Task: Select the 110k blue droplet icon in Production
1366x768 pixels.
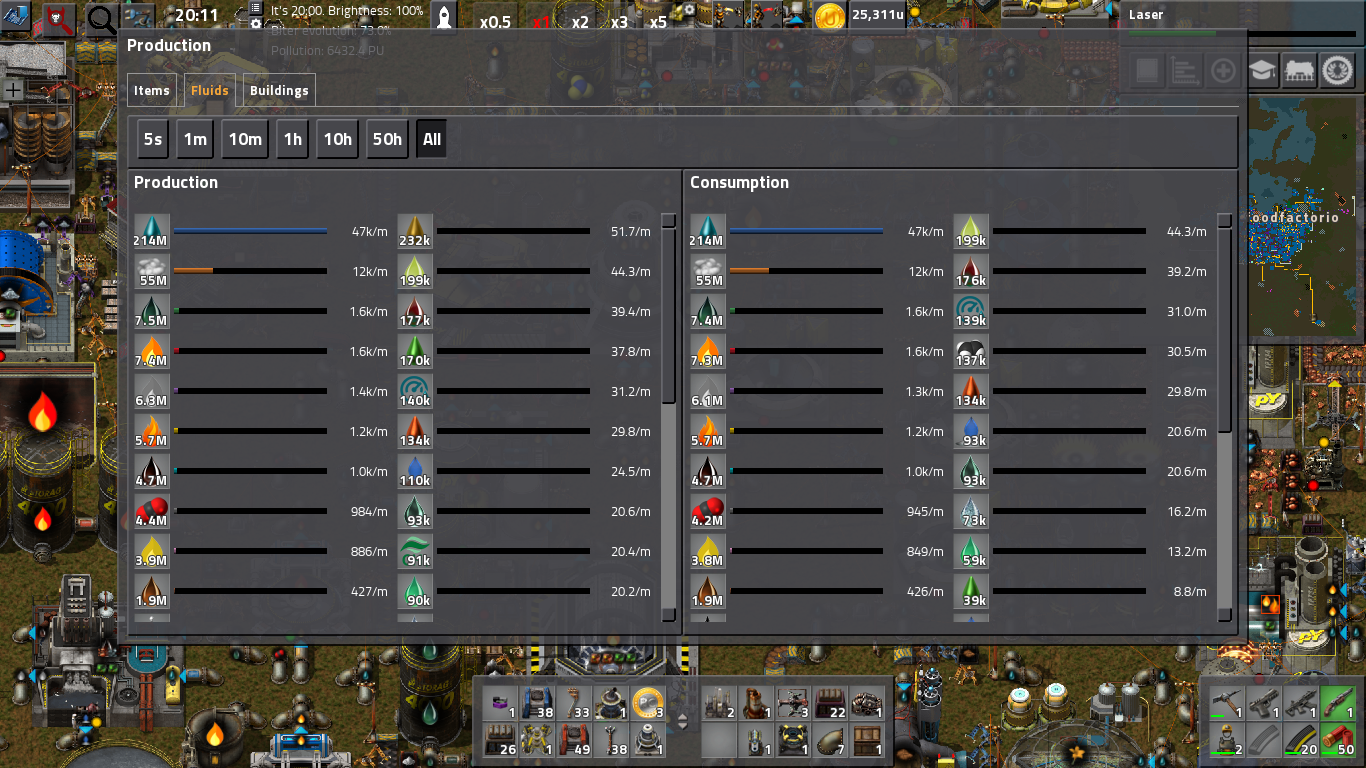Action: pyautogui.click(x=415, y=471)
